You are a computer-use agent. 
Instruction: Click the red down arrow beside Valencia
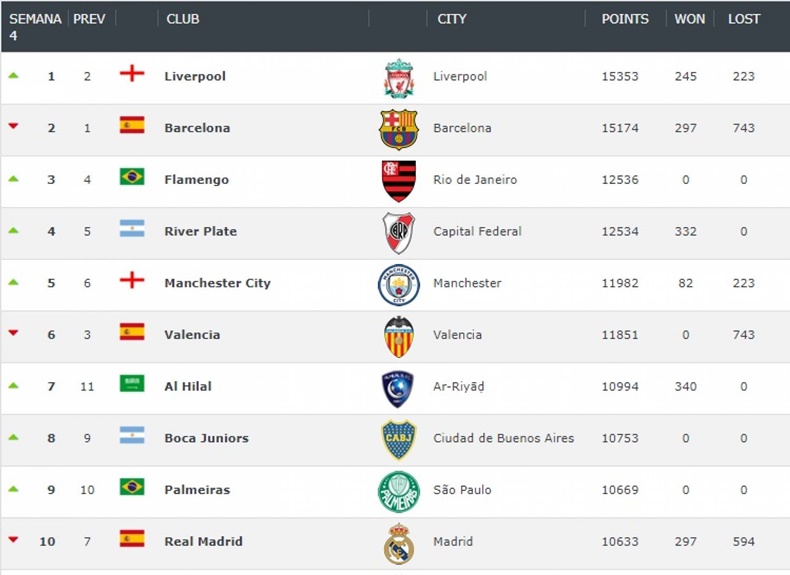pyautogui.click(x=13, y=332)
